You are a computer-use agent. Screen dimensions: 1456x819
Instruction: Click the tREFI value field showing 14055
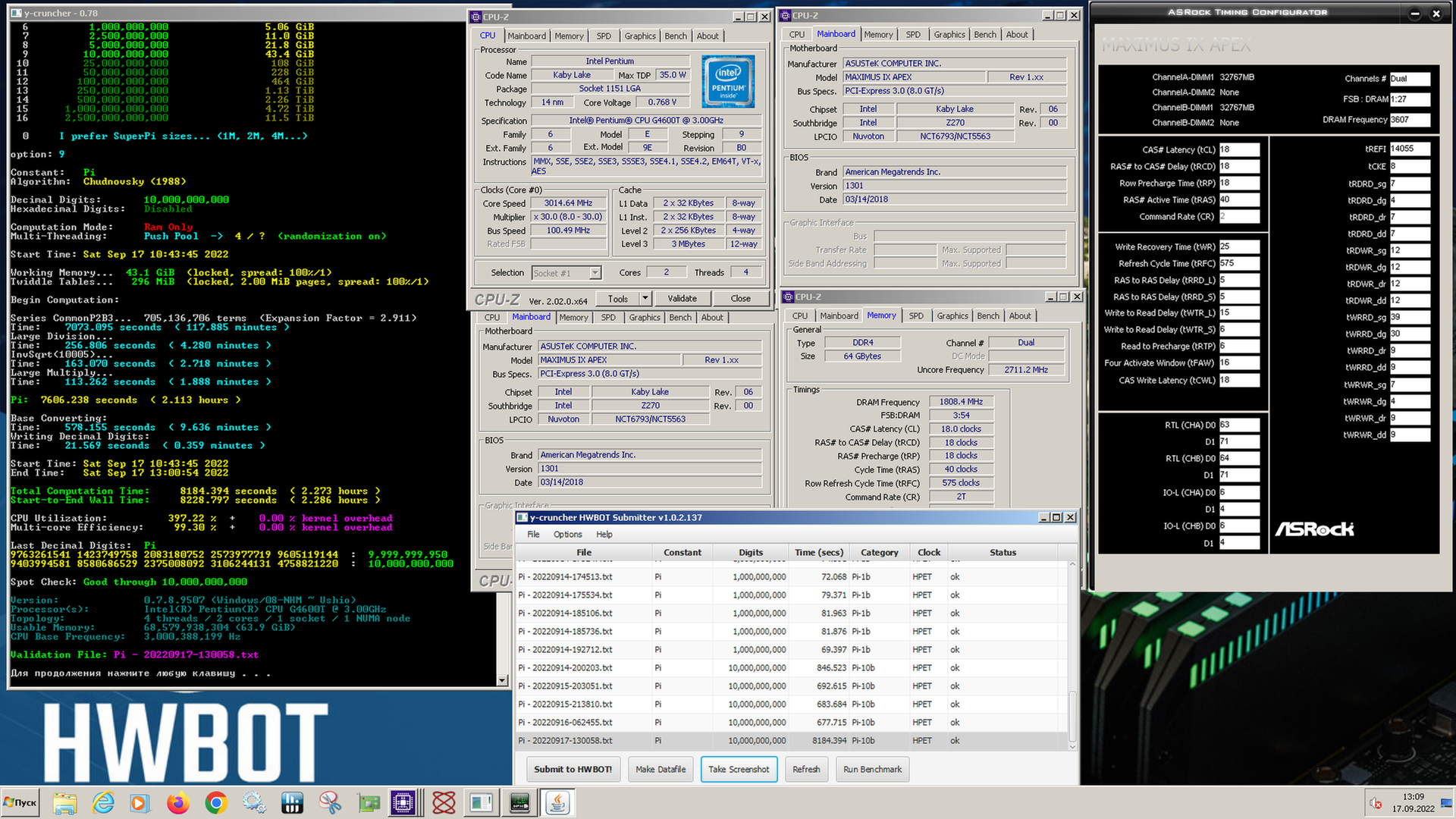coord(1410,149)
